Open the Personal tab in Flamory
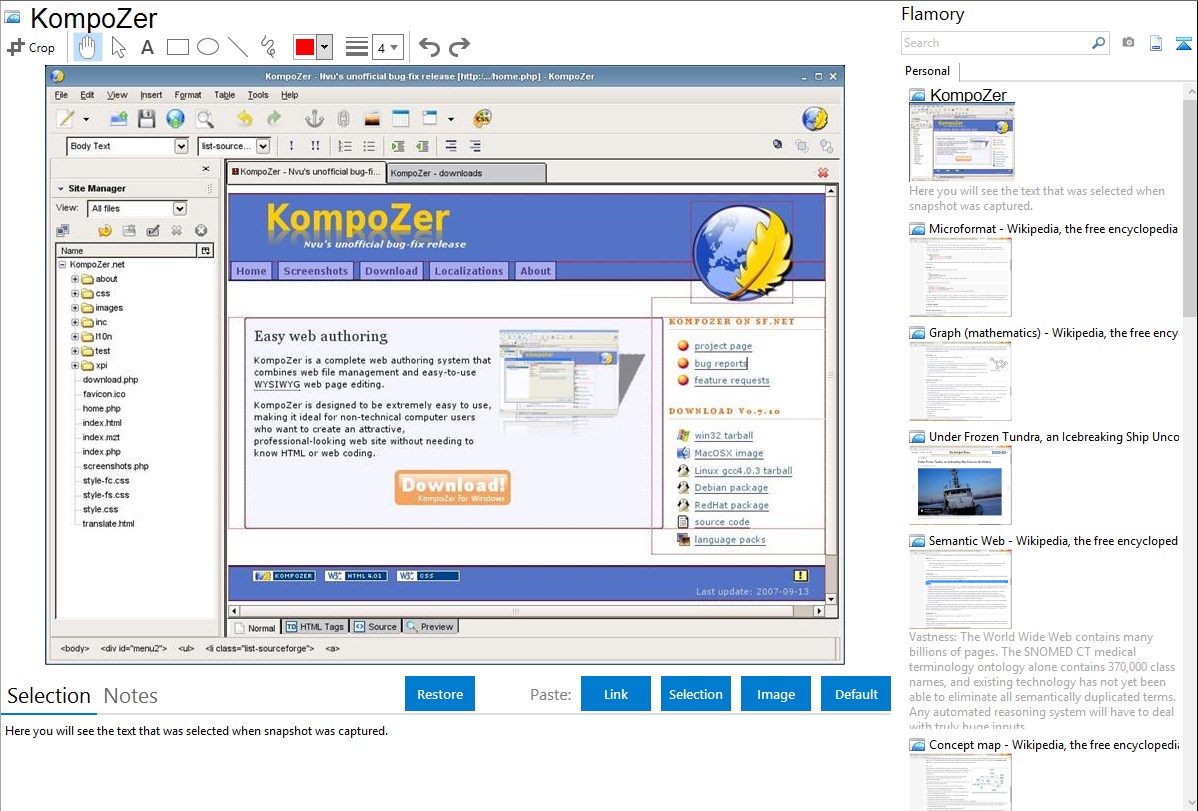Viewport: 1198px width, 811px height. pyautogui.click(x=927, y=71)
